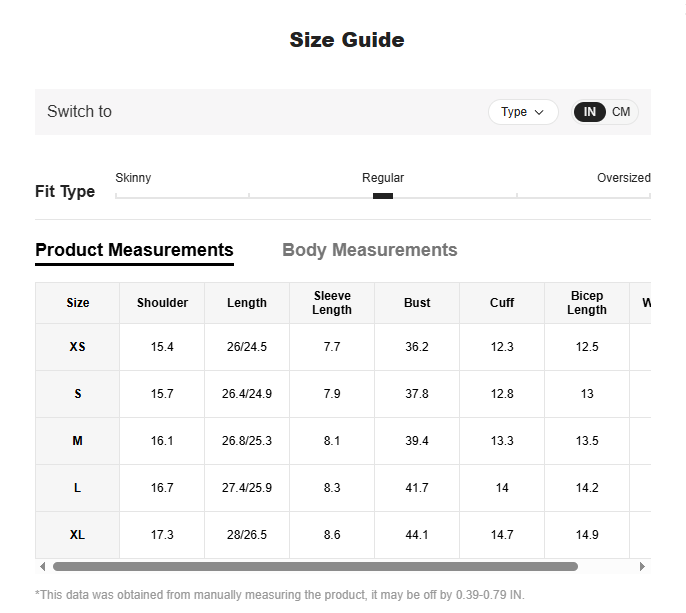
Task: Click the Bicep Length column header
Action: (587, 303)
